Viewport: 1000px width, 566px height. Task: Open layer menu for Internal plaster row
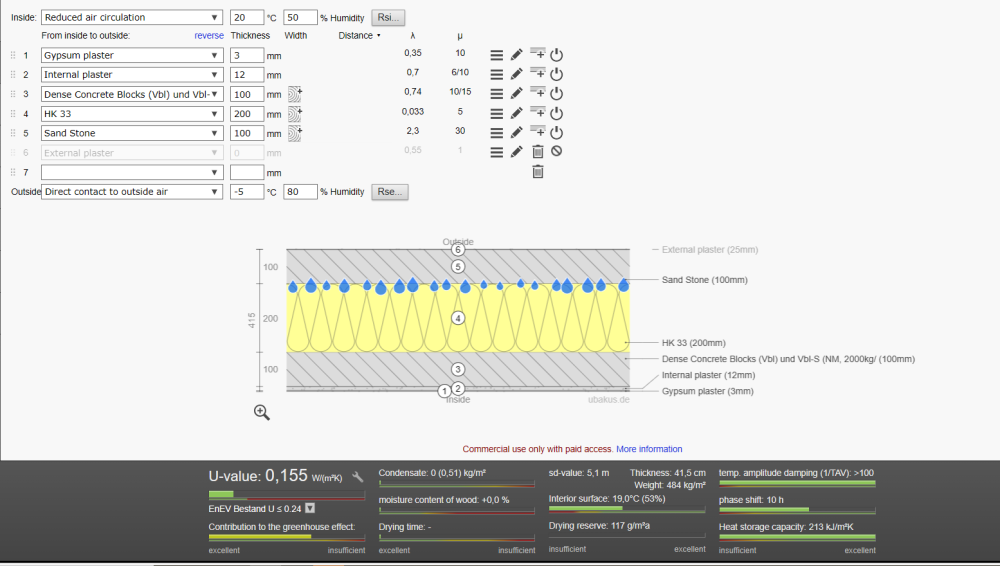click(x=496, y=75)
